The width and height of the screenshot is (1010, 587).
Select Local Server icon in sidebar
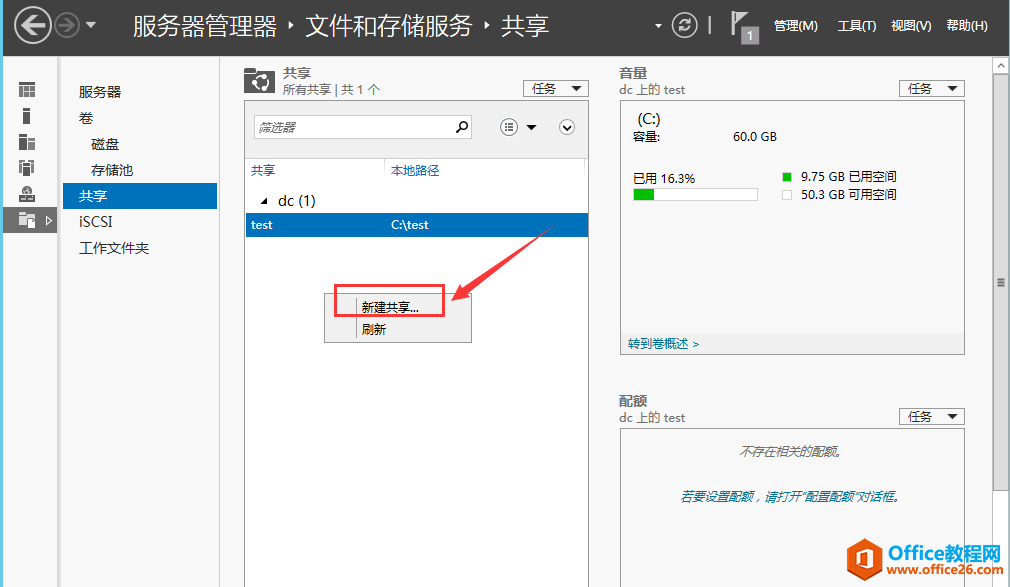27,116
